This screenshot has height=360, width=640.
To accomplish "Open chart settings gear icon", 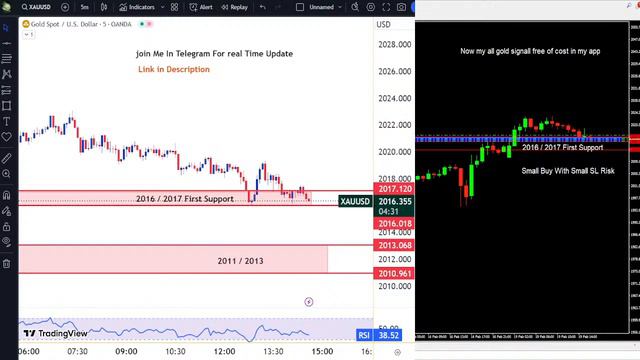I will [371, 7].
